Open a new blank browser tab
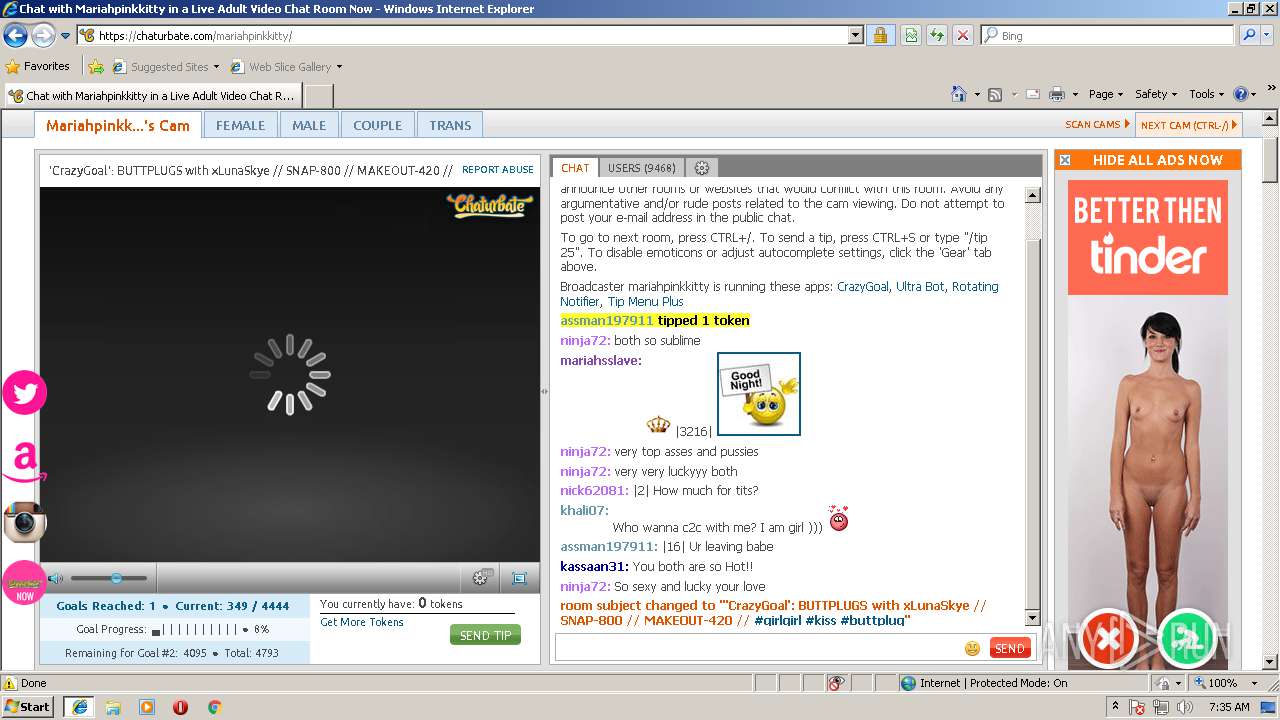This screenshot has width=1280, height=720. (x=318, y=96)
